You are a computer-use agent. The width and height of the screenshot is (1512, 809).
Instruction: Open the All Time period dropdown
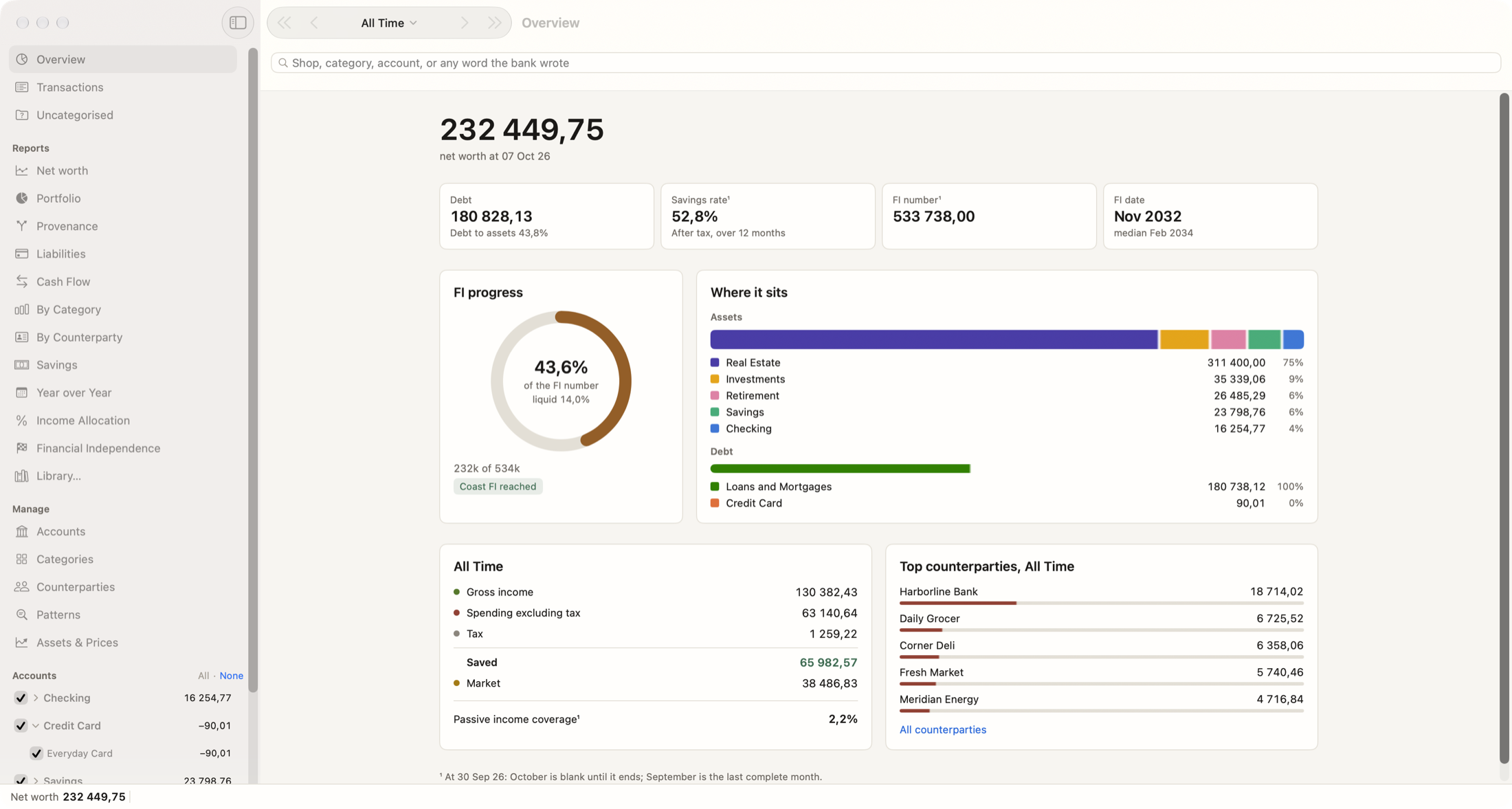coord(389,23)
